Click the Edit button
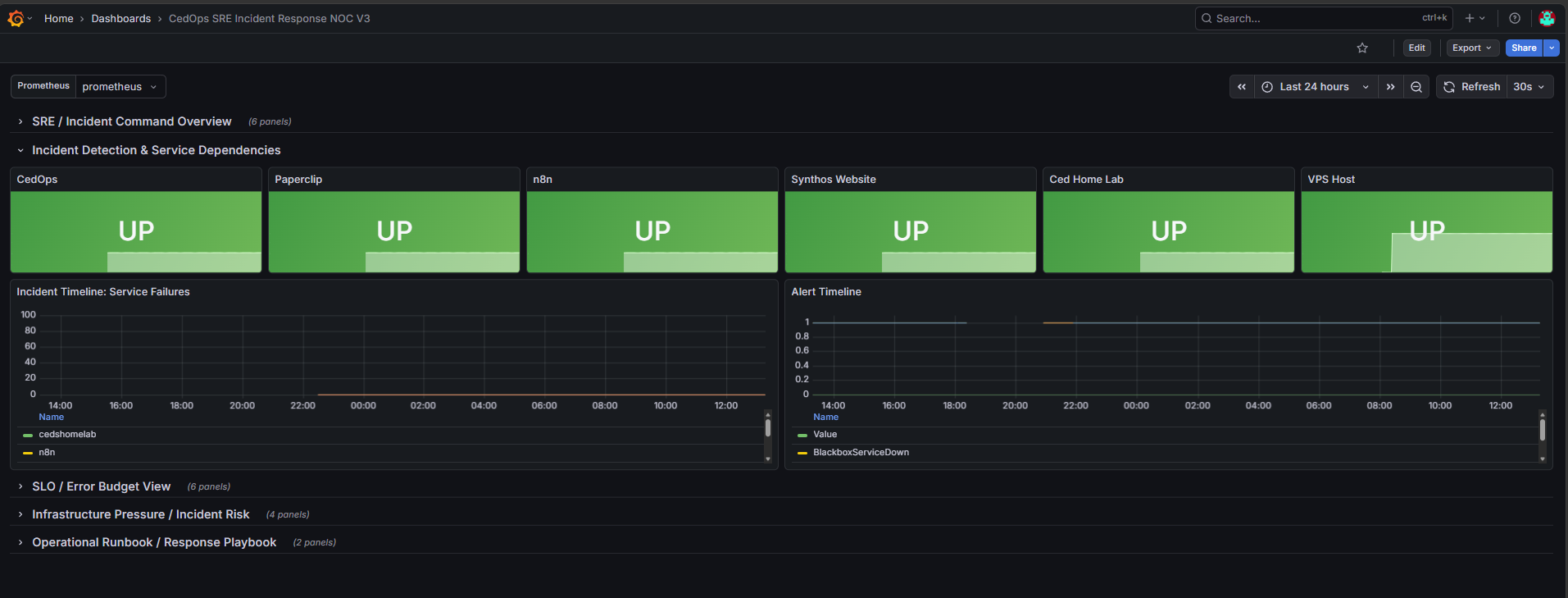 point(1417,48)
